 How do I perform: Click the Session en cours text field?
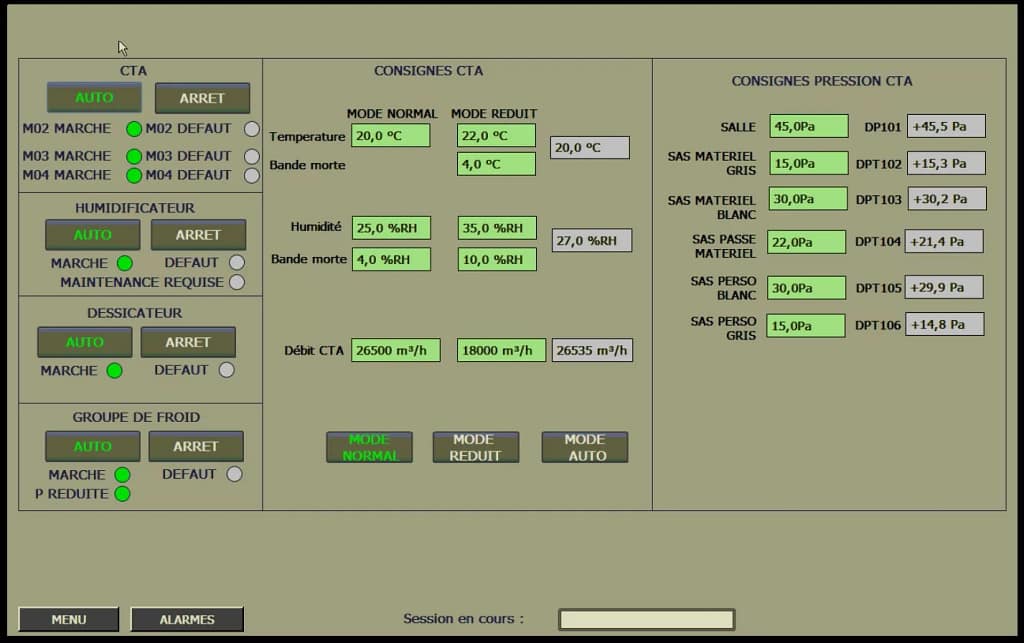click(x=646, y=619)
